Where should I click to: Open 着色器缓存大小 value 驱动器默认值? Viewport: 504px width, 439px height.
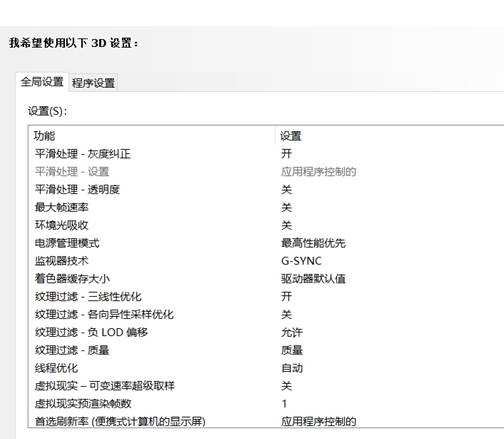point(313,279)
